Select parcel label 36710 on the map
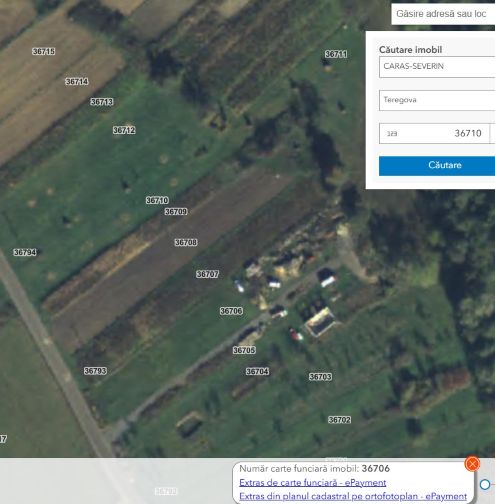Viewport: 495px width, 504px height. (157, 200)
